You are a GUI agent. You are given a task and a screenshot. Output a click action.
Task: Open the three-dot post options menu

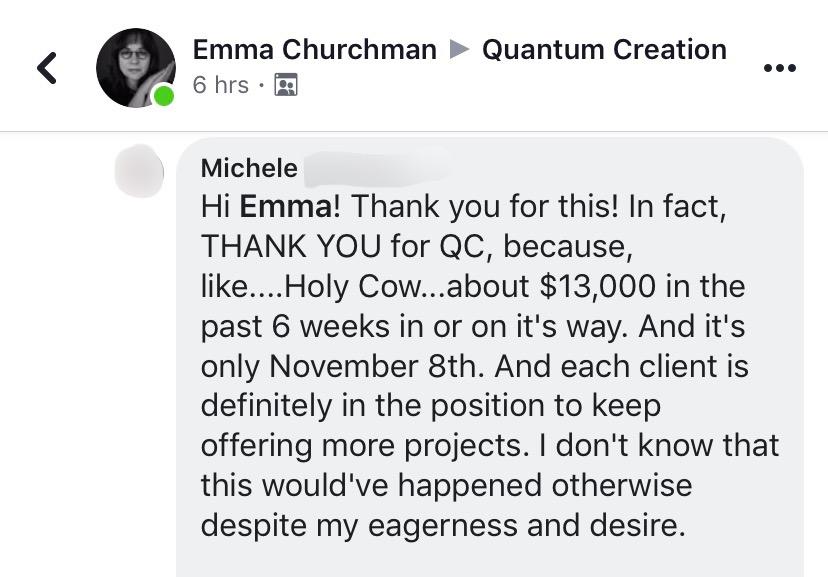tap(779, 68)
